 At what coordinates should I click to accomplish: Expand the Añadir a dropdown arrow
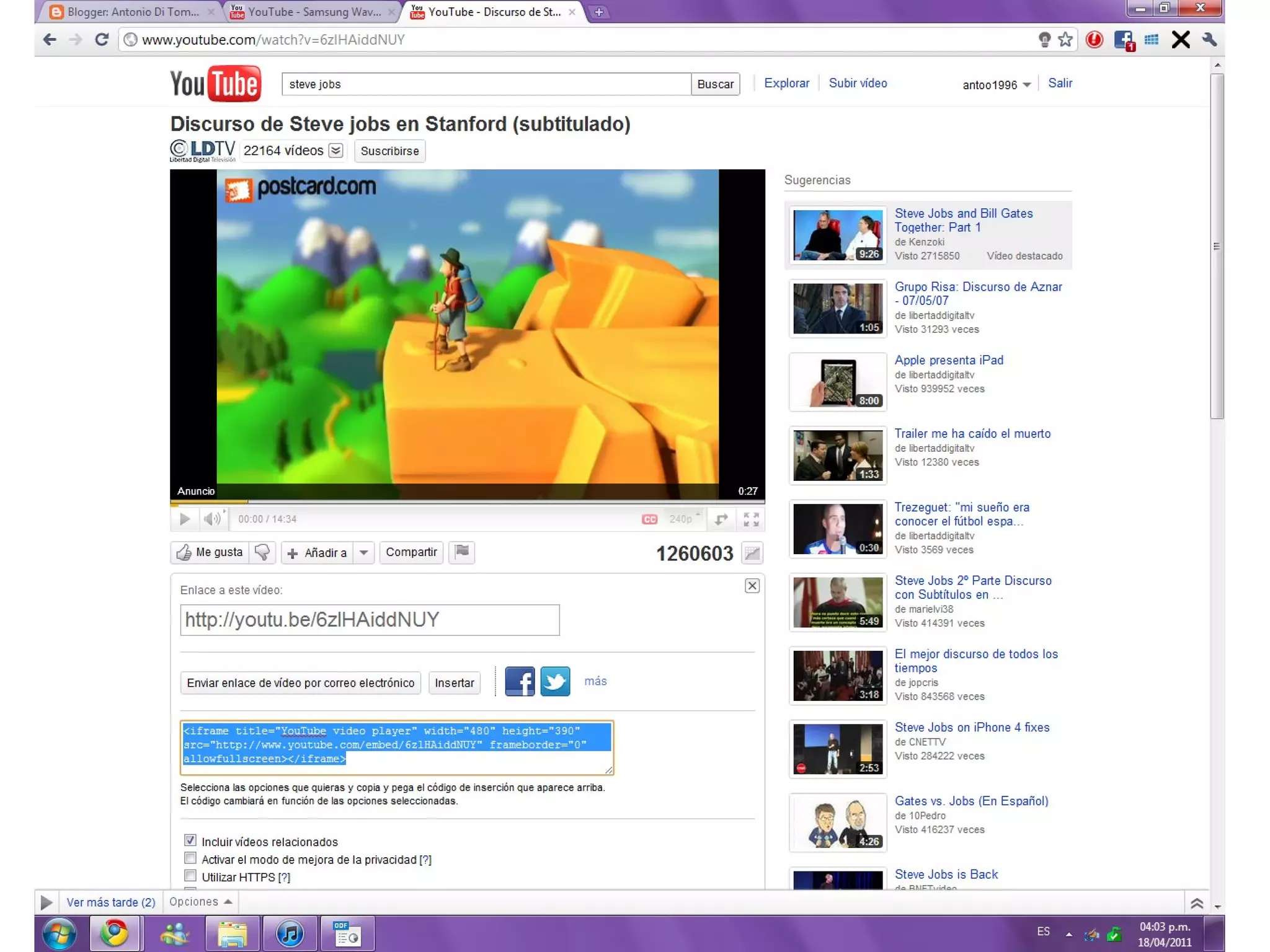(364, 552)
